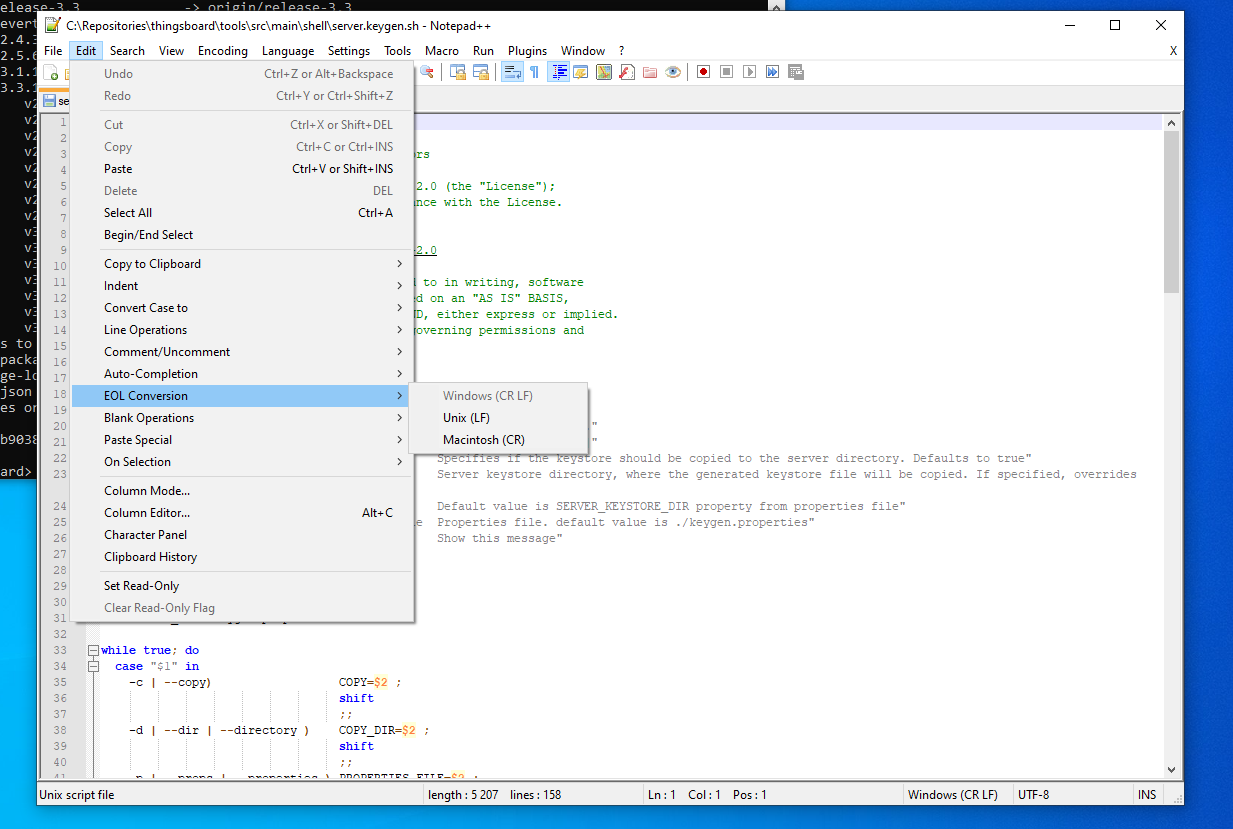This screenshot has width=1233, height=829.
Task: Expand the On Selection submenu
Action: (x=242, y=462)
